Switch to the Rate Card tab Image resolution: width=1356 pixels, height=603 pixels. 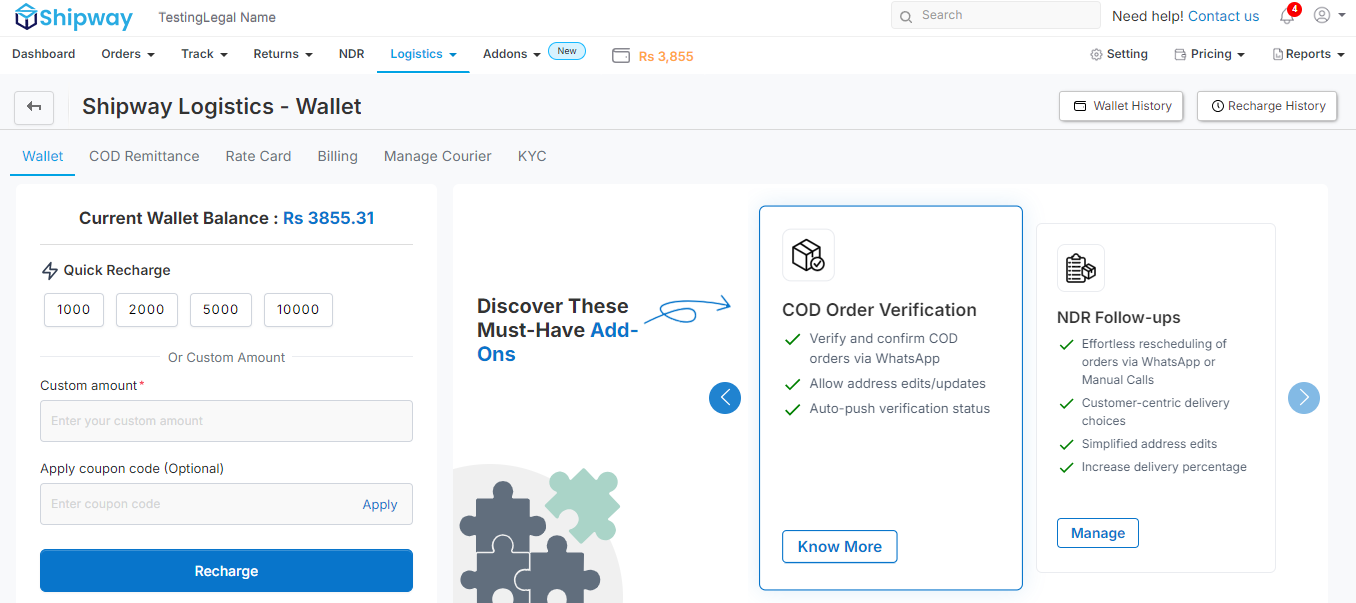pos(258,156)
